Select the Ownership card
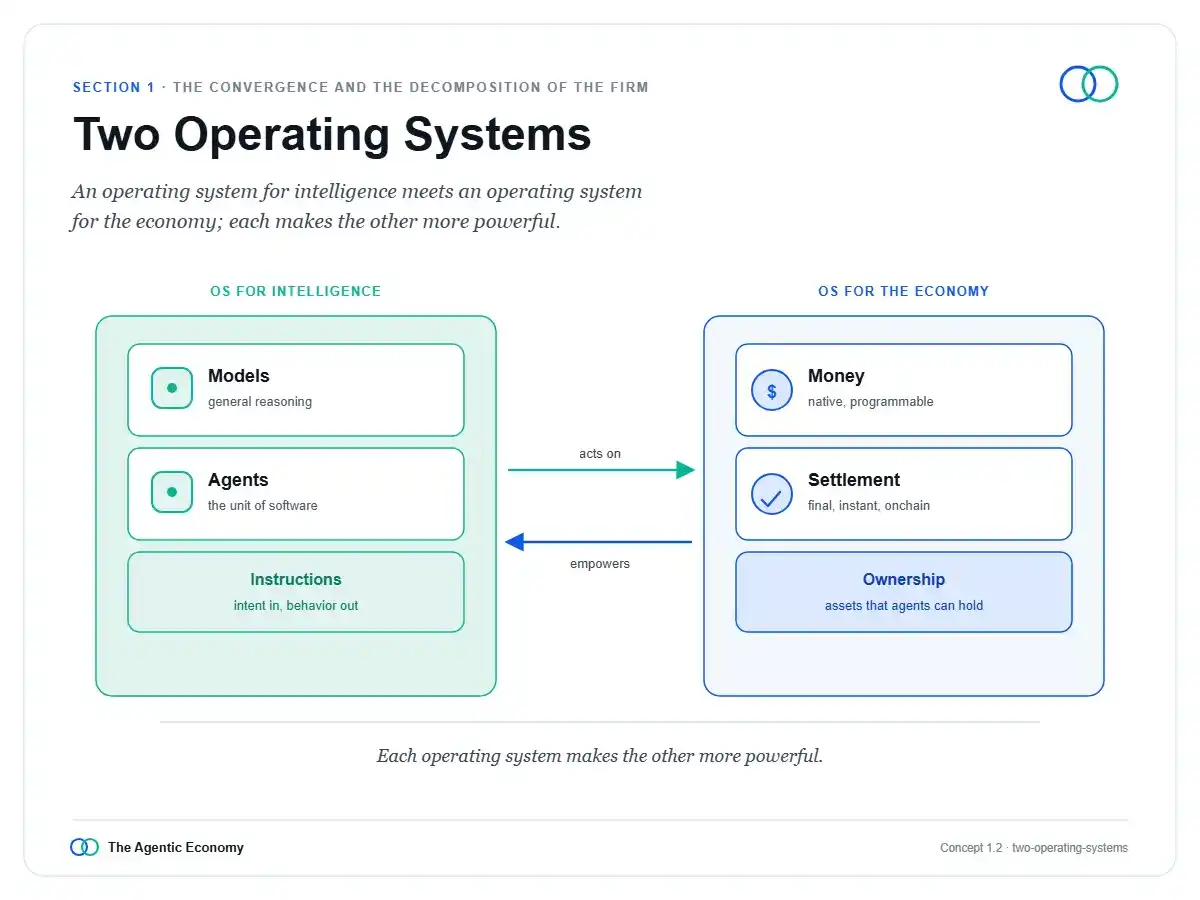The image size is (1200, 900). click(904, 592)
